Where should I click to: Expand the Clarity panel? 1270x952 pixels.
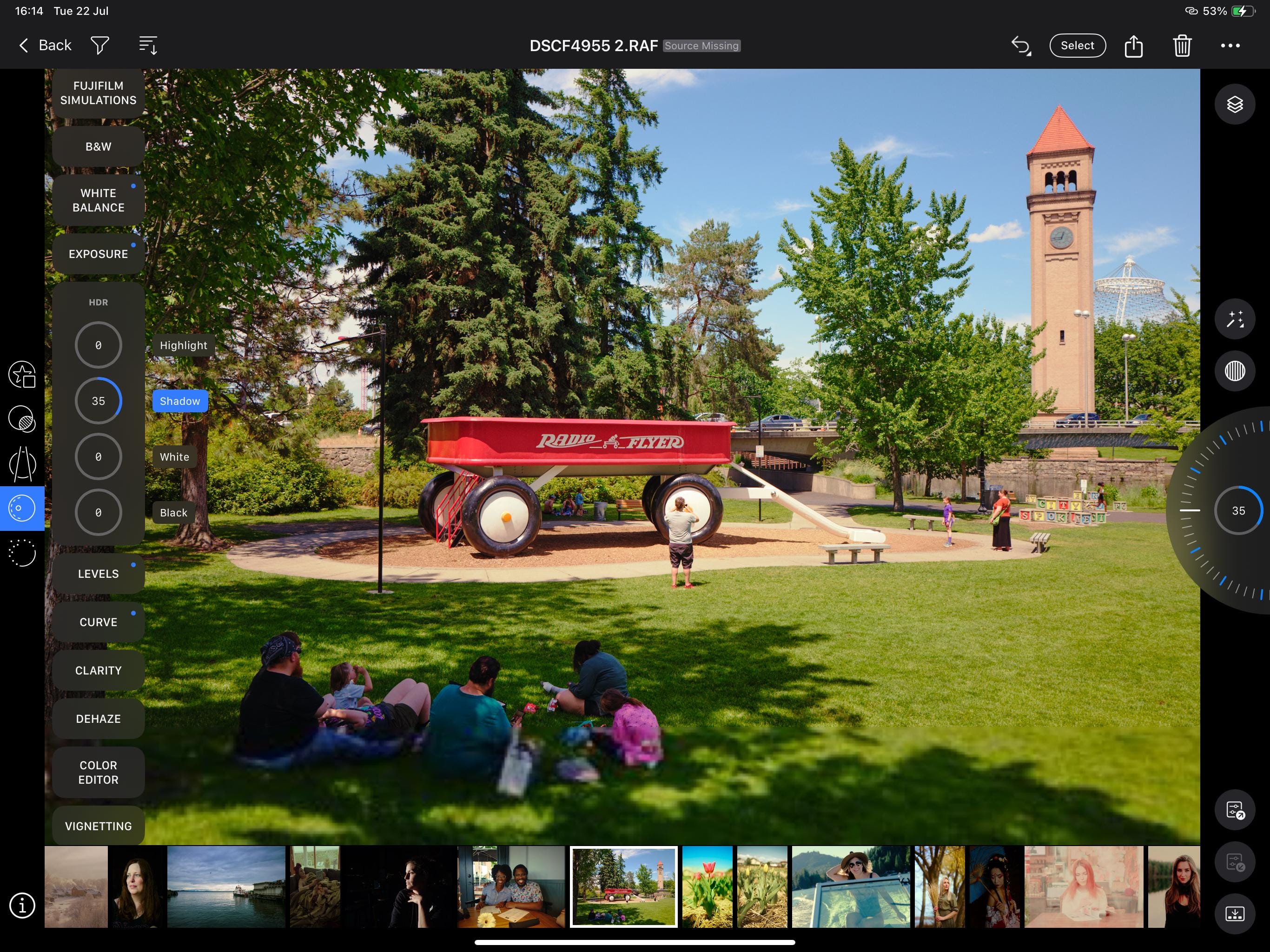click(98, 670)
